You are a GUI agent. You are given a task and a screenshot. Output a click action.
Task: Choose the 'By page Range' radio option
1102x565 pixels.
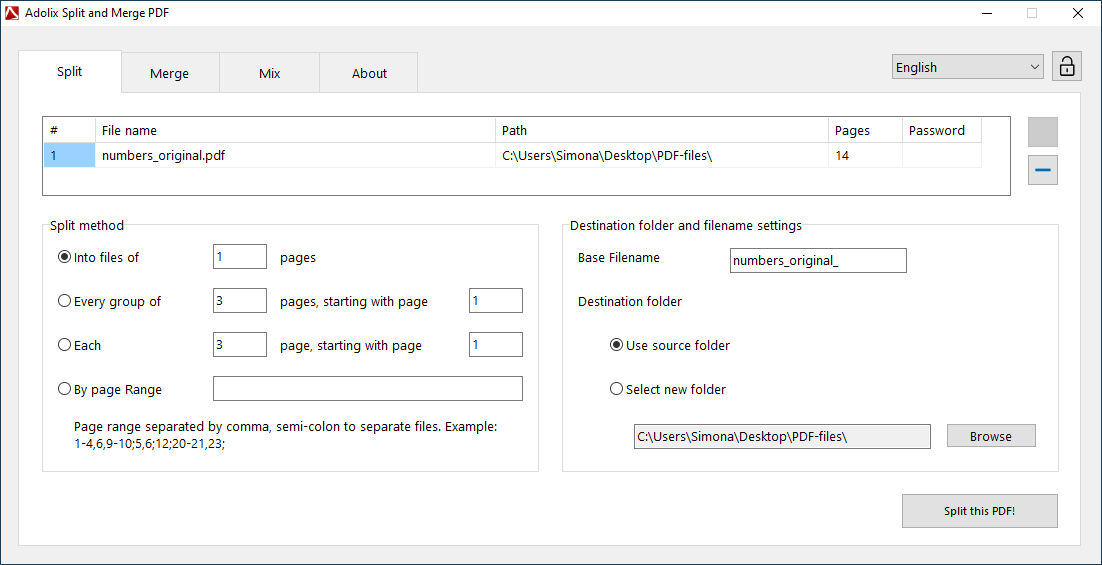pyautogui.click(x=65, y=389)
